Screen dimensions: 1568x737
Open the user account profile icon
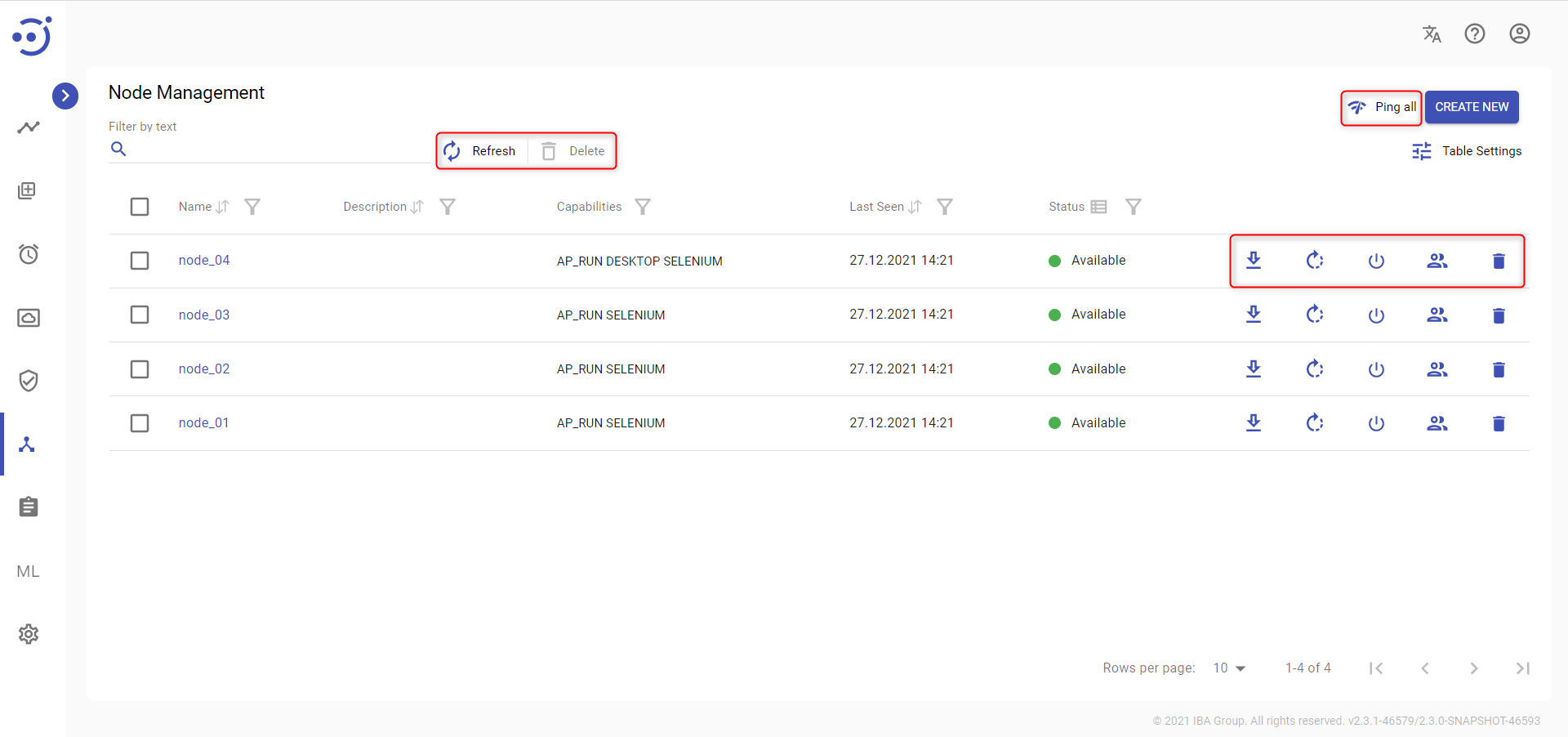tap(1520, 33)
